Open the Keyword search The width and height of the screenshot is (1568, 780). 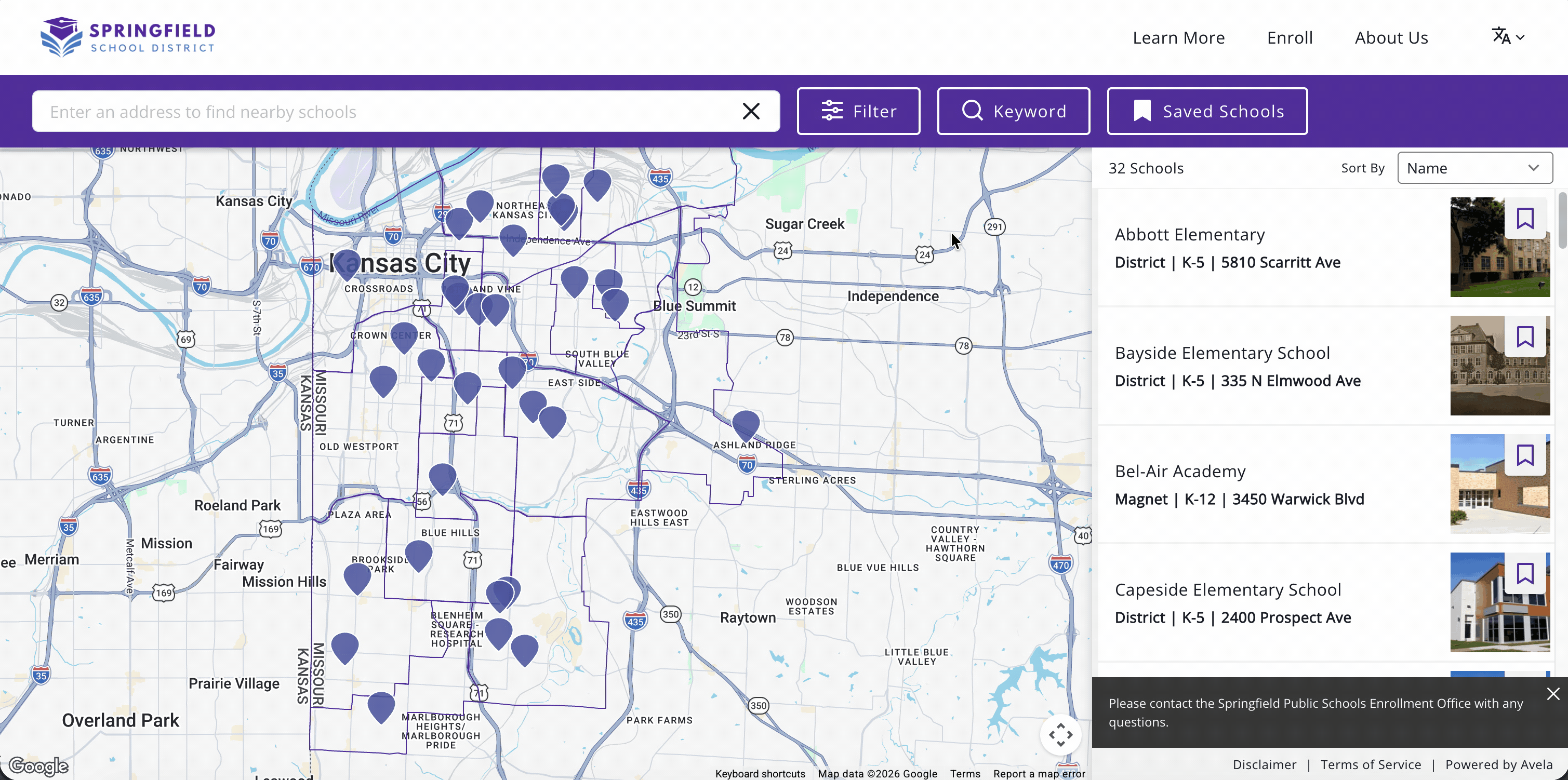pos(1014,111)
